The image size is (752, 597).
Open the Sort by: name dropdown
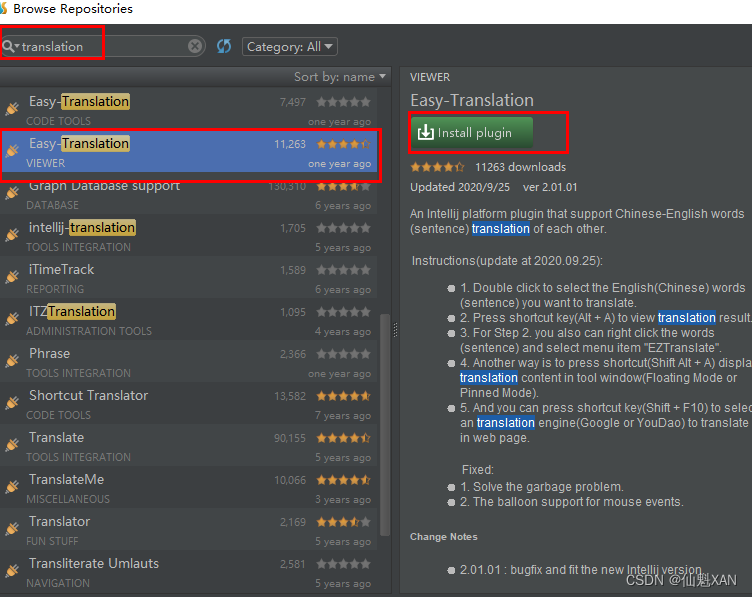[340, 77]
